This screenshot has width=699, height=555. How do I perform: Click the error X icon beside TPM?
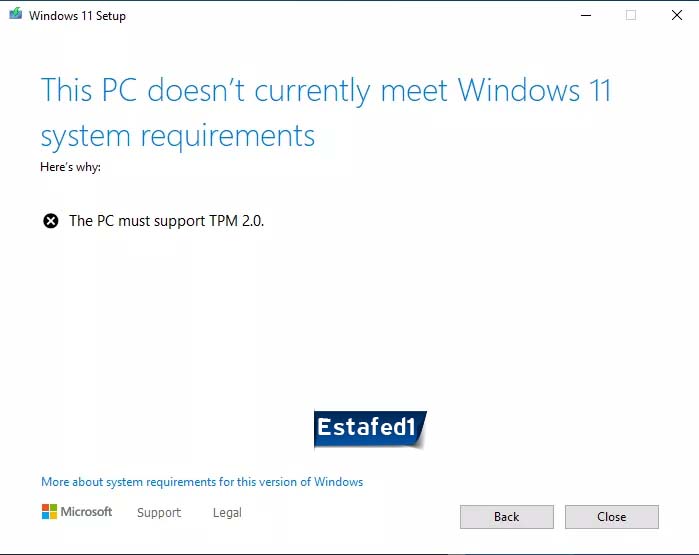pos(51,221)
